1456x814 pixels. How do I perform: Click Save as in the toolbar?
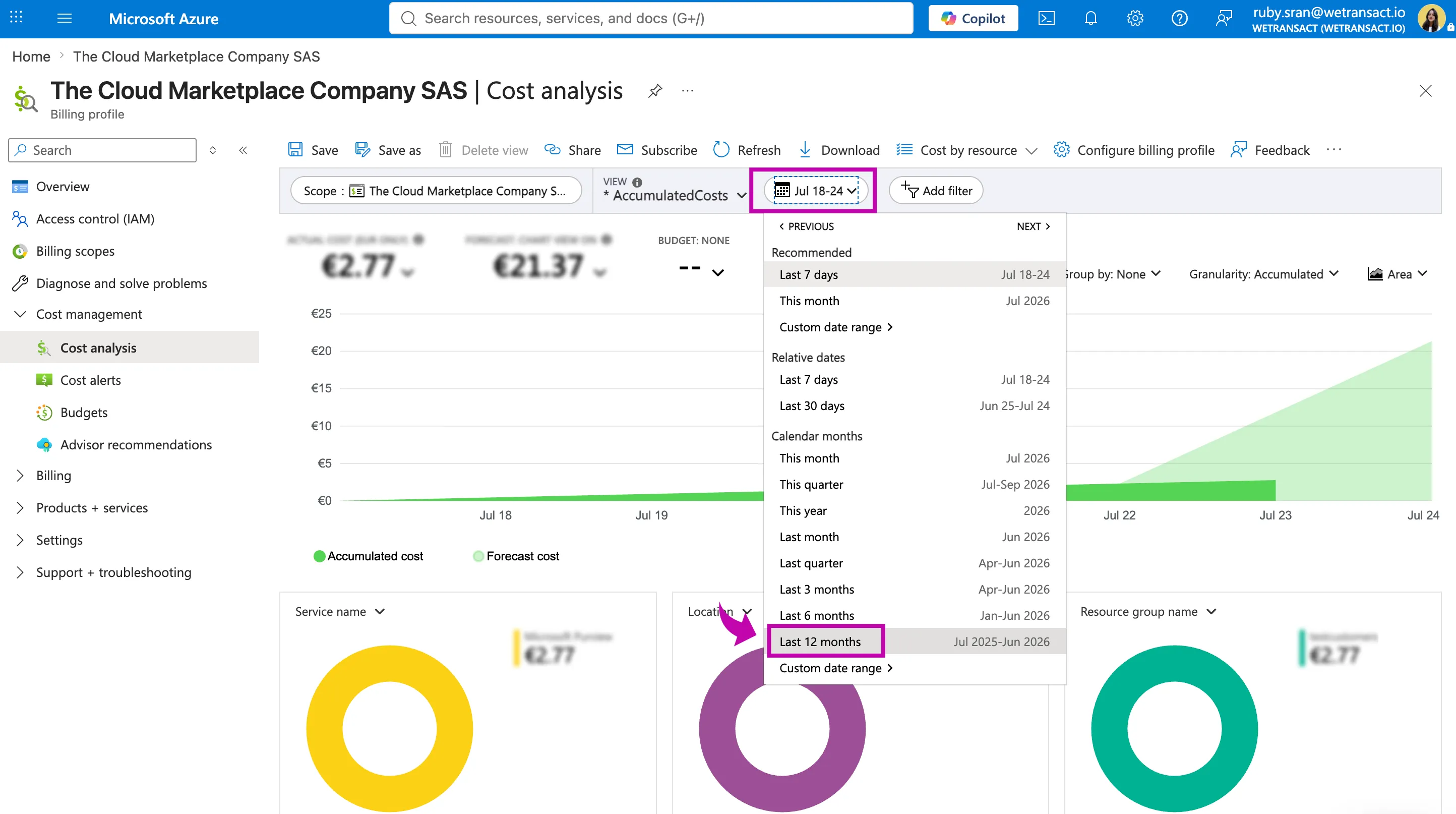tap(388, 150)
